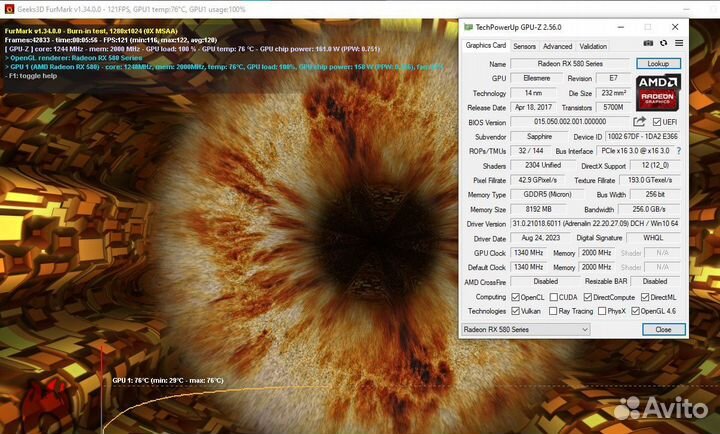Image resolution: width=720 pixels, height=434 pixels.
Task: Click the GPU-Z screenshot camera icon
Action: click(x=648, y=43)
